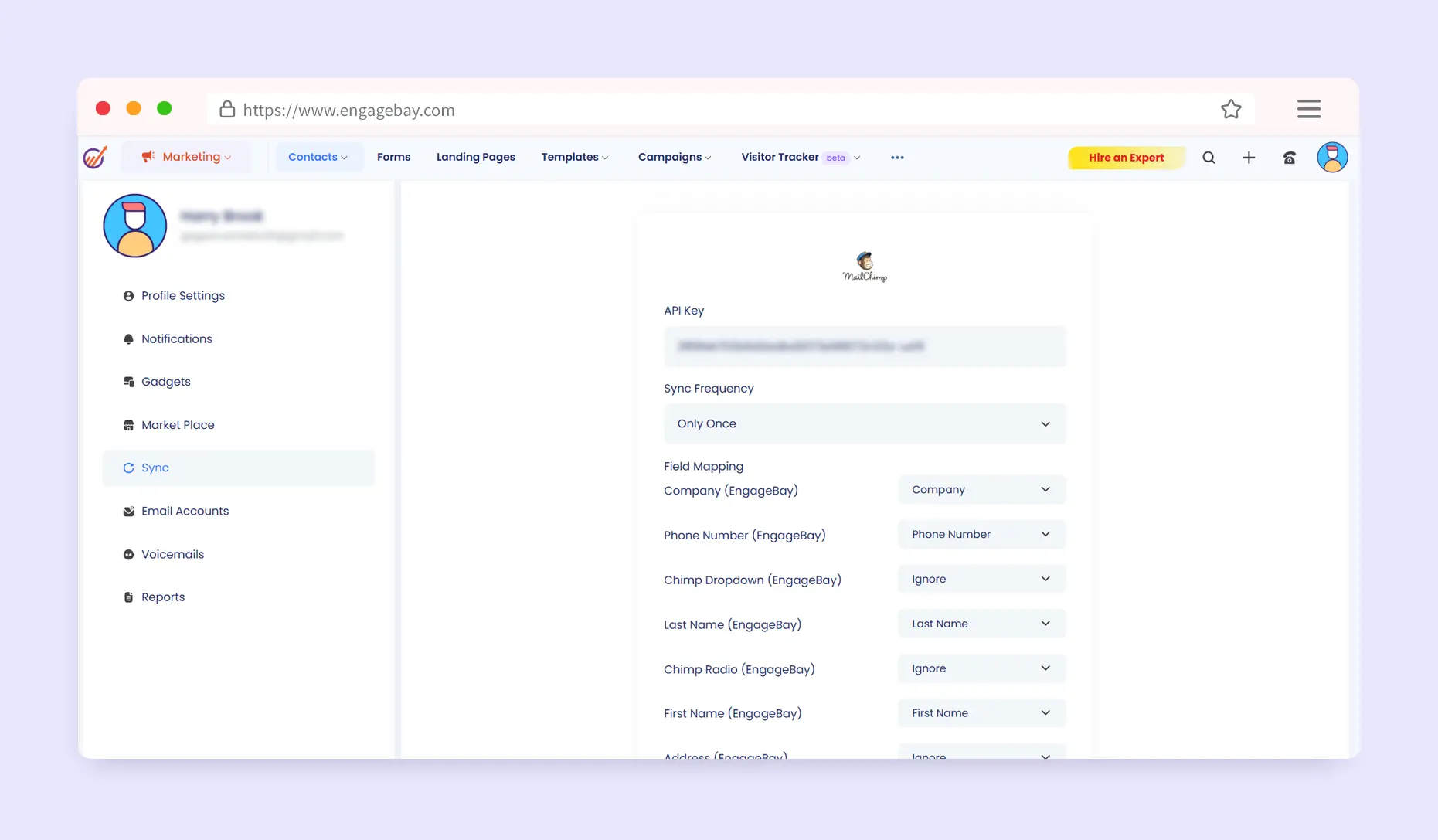The image size is (1438, 840).
Task: Open the Marketing module switcher
Action: point(186,157)
